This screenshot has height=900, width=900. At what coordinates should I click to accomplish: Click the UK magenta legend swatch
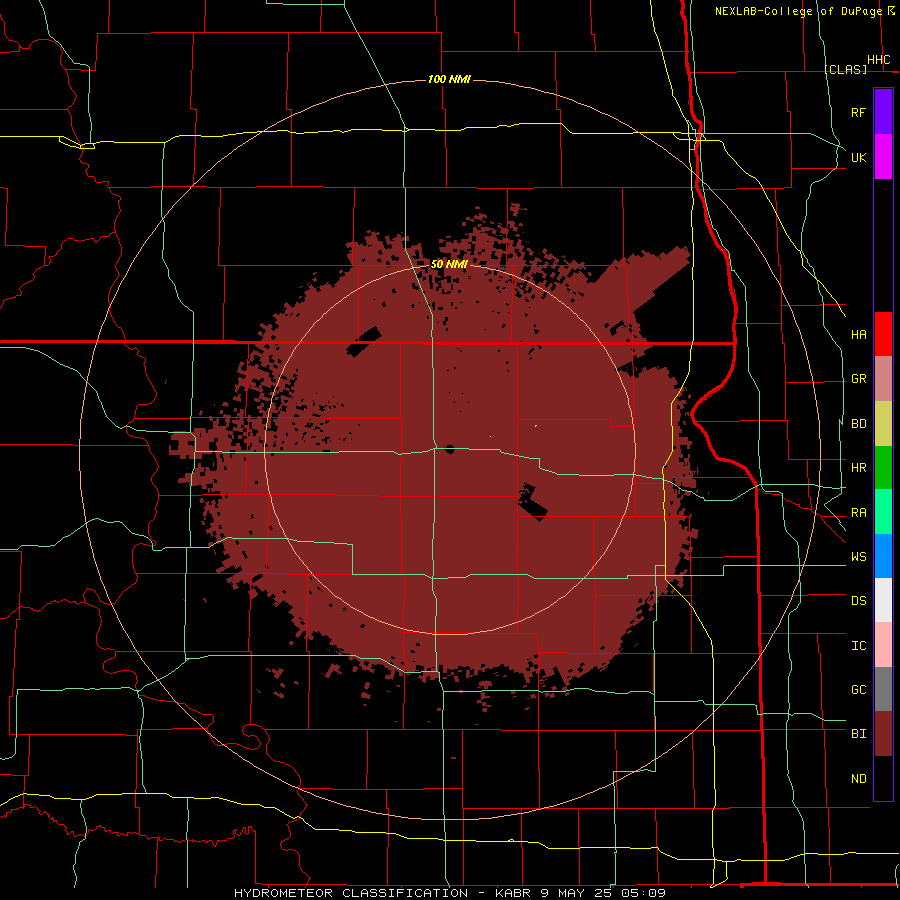(x=883, y=157)
